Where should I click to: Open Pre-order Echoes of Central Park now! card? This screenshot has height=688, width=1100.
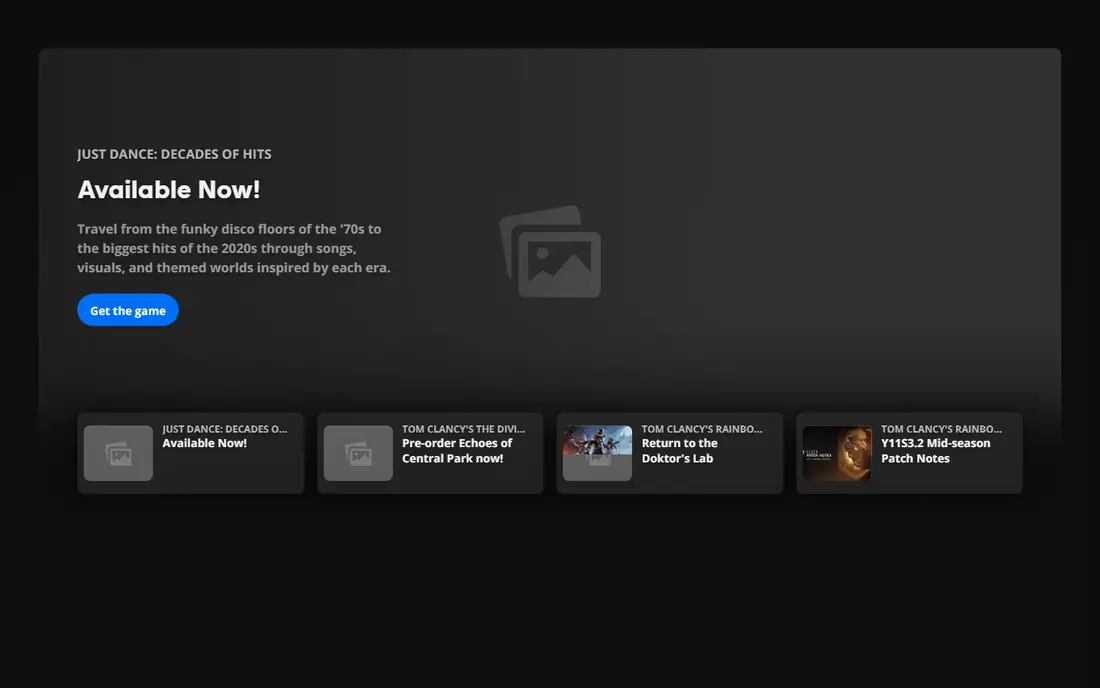click(430, 453)
